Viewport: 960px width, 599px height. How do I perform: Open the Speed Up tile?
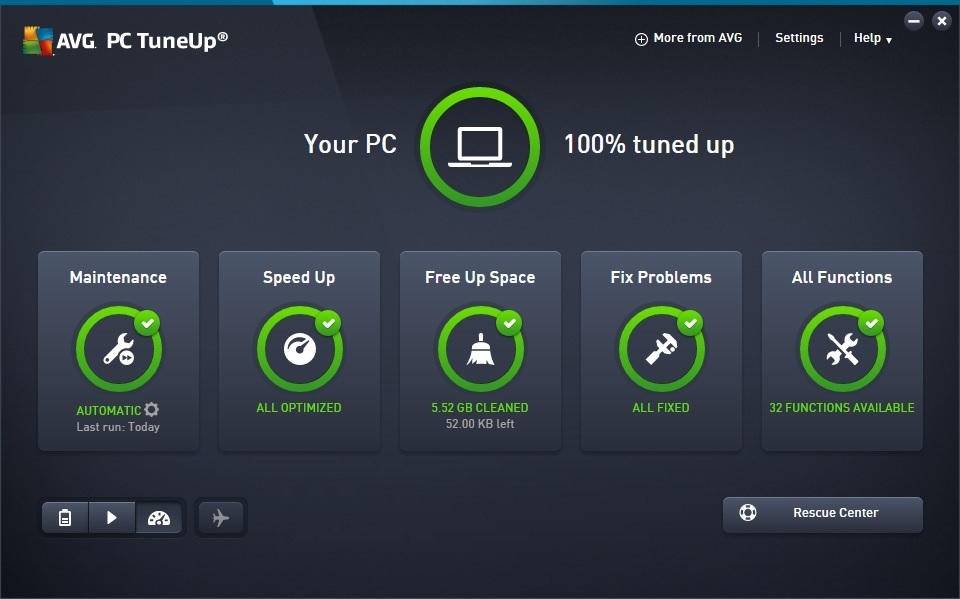[299, 351]
